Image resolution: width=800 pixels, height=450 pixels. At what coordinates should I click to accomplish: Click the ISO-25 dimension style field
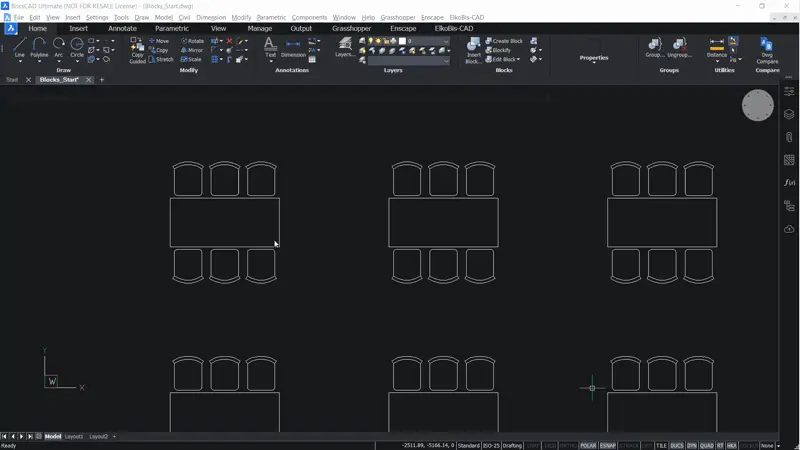[x=491, y=445]
